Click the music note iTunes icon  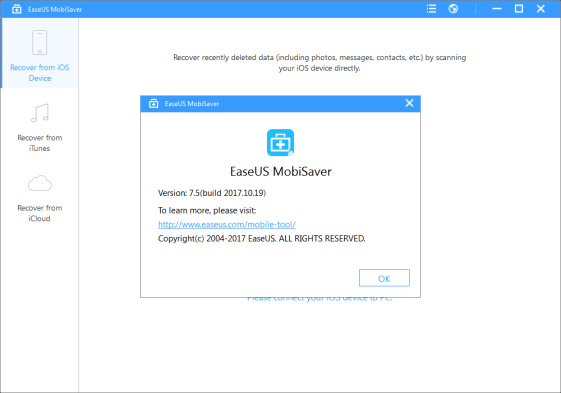click(40, 113)
